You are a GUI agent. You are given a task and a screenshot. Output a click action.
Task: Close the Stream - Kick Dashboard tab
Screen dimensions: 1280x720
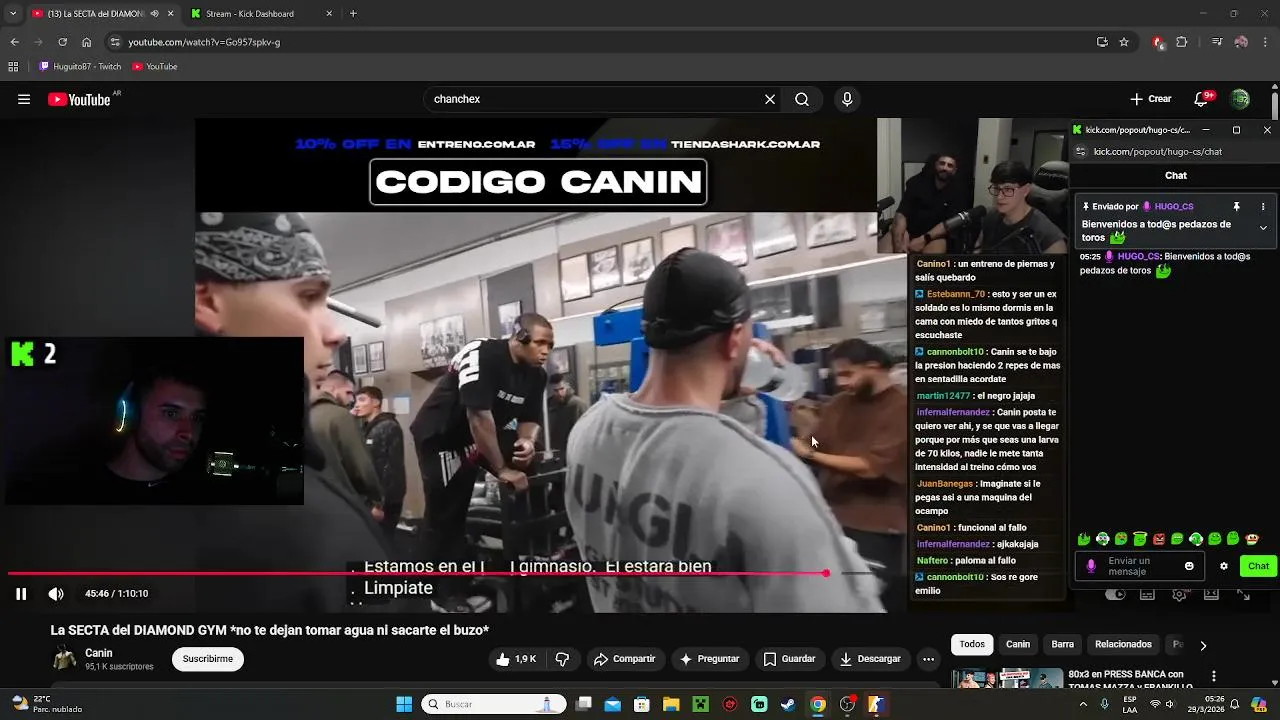[330, 14]
